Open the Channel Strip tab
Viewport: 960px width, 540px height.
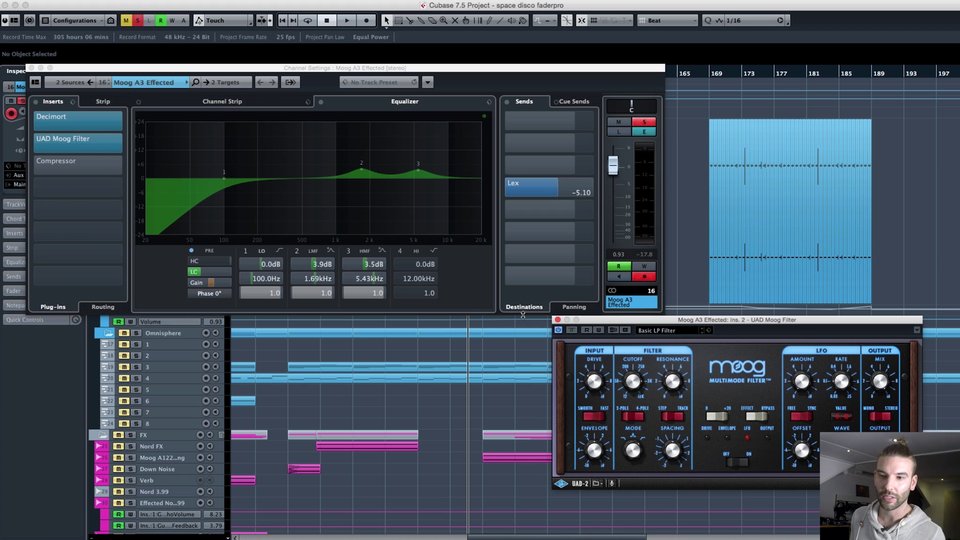(x=222, y=102)
